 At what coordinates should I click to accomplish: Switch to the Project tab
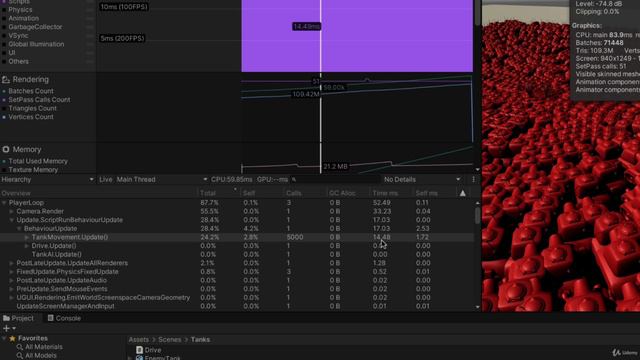point(18,318)
